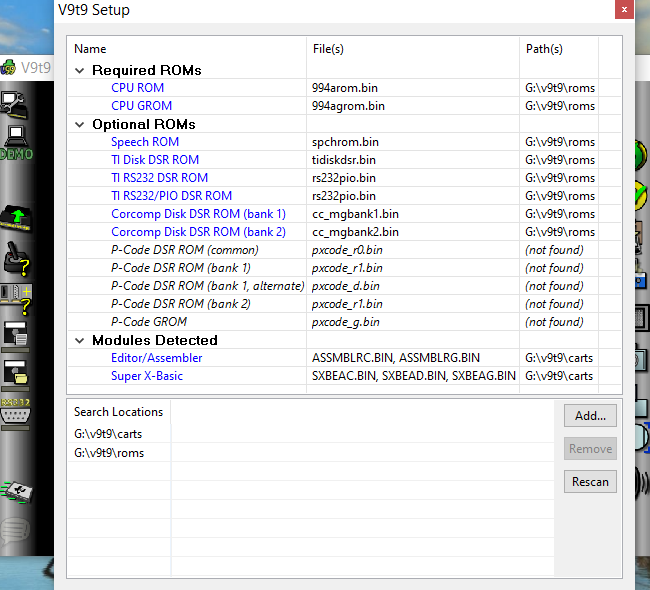
Task: Click the Add... button
Action: click(590, 415)
